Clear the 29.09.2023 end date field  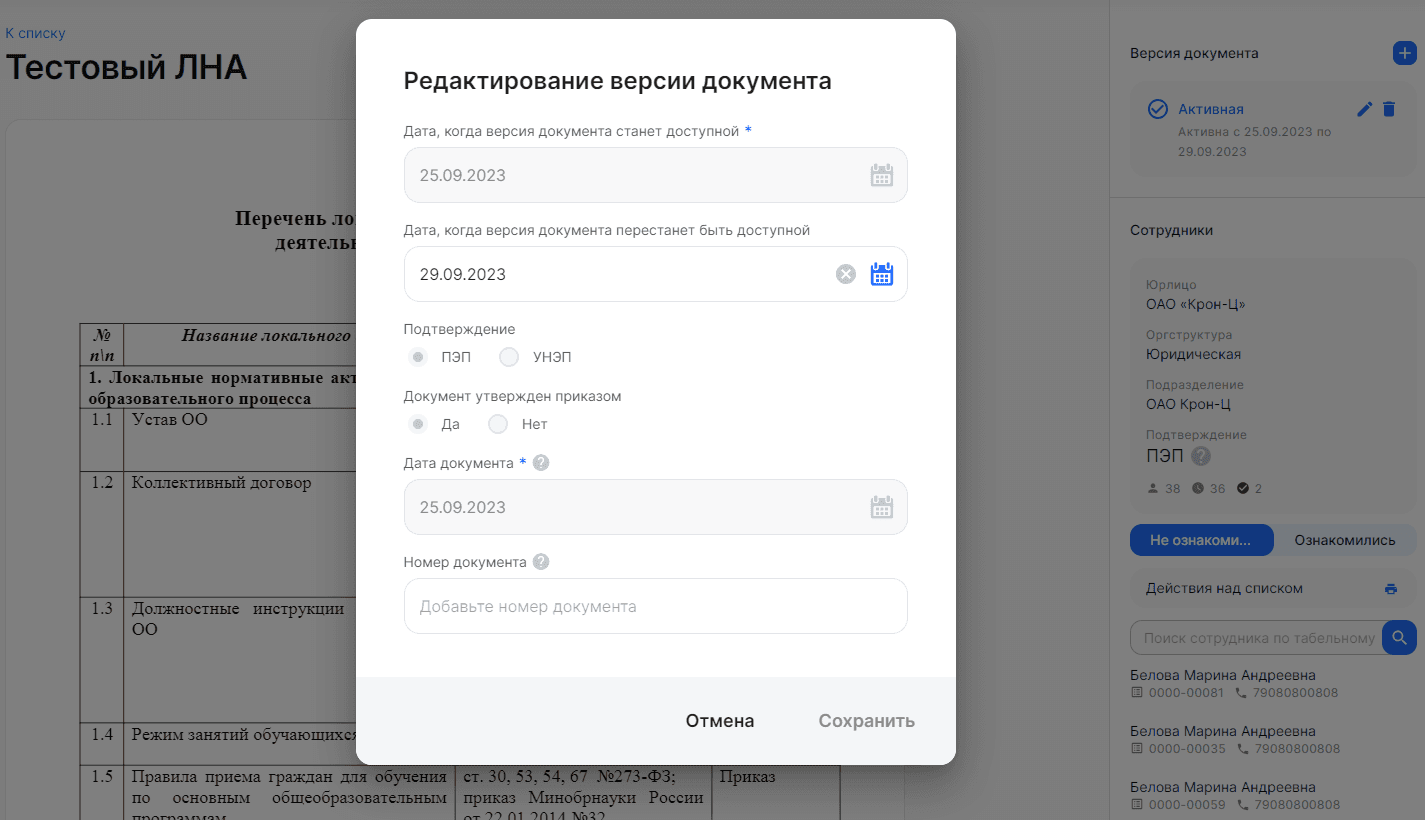point(846,274)
